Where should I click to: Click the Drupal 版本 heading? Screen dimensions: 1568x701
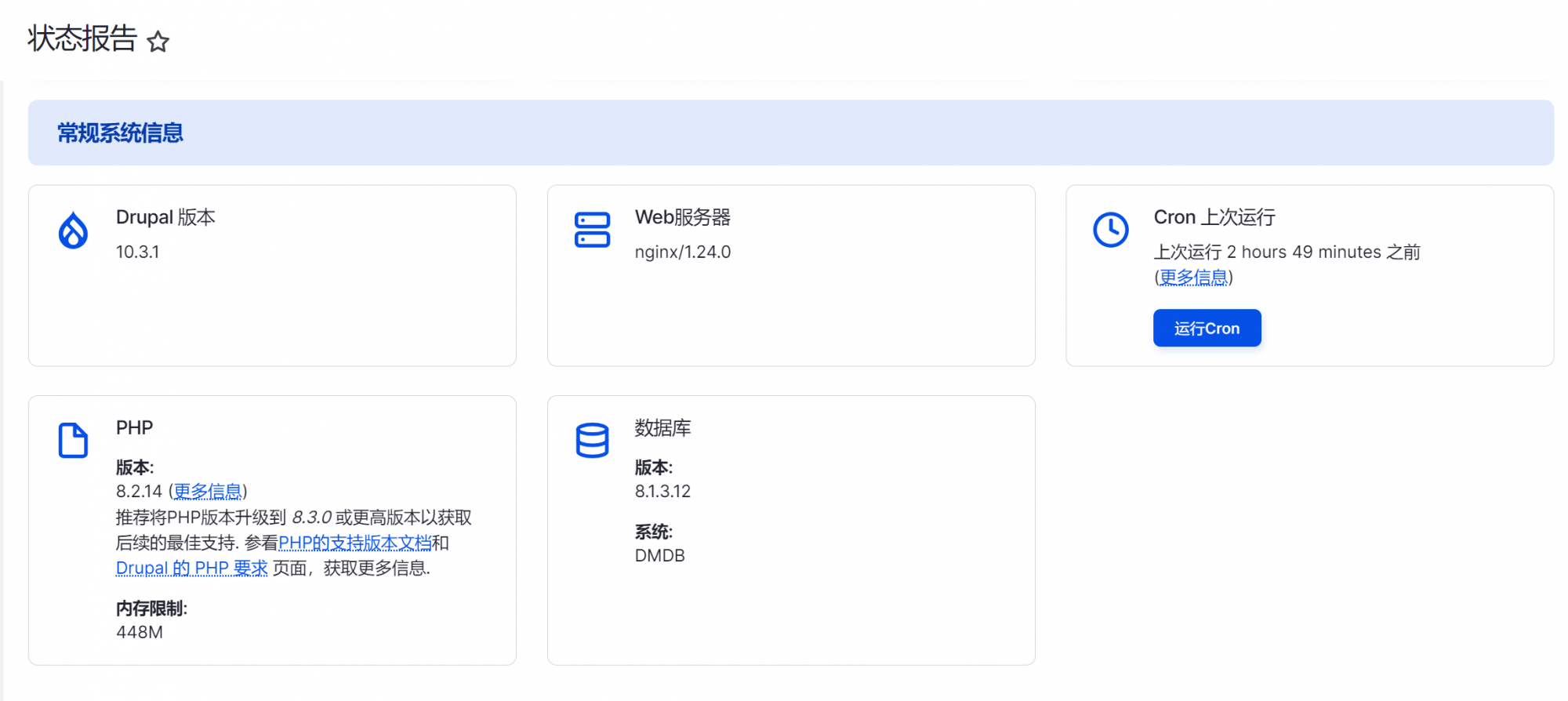tap(165, 217)
